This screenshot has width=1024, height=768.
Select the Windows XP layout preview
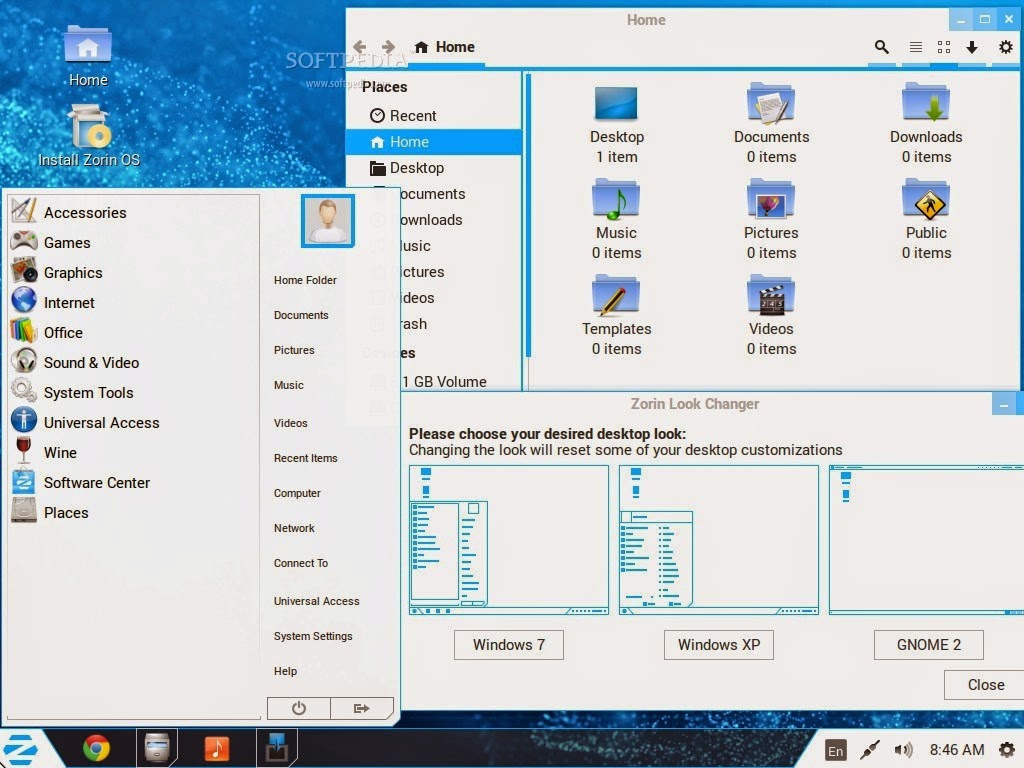point(719,539)
